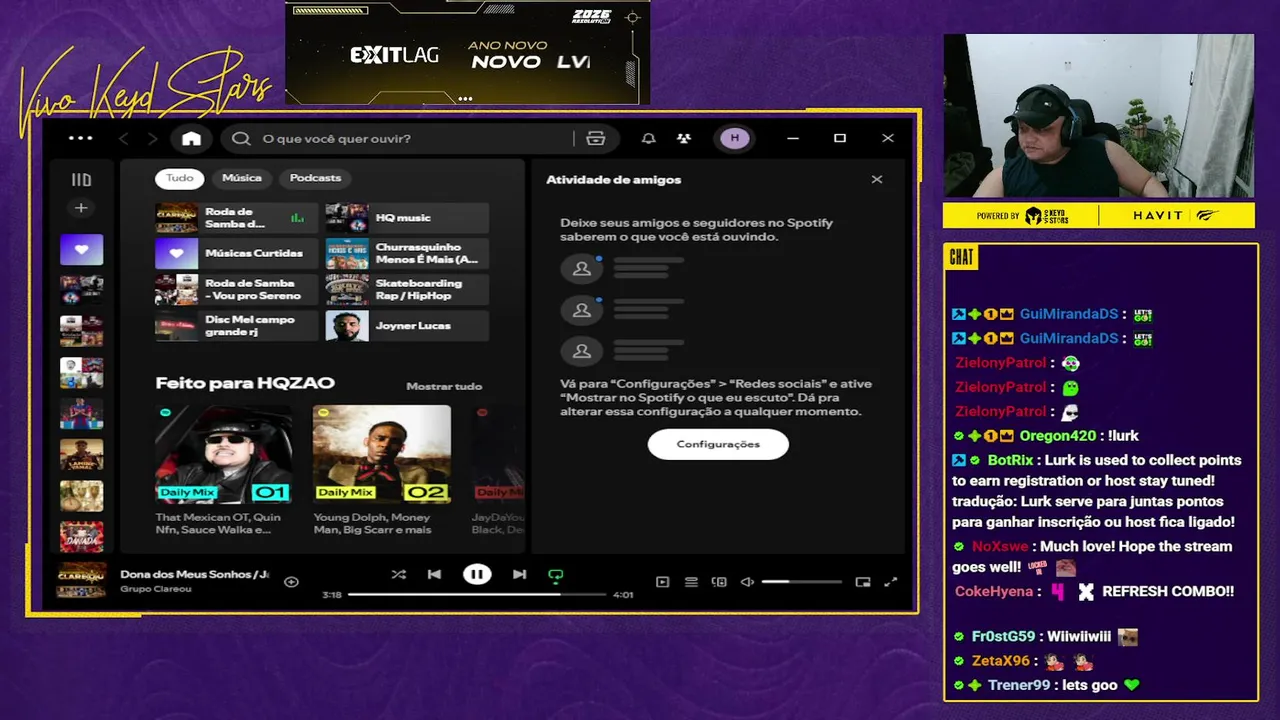Viewport: 1280px width, 720px height.
Task: Open Daily Mix 01 card
Action: point(223,470)
